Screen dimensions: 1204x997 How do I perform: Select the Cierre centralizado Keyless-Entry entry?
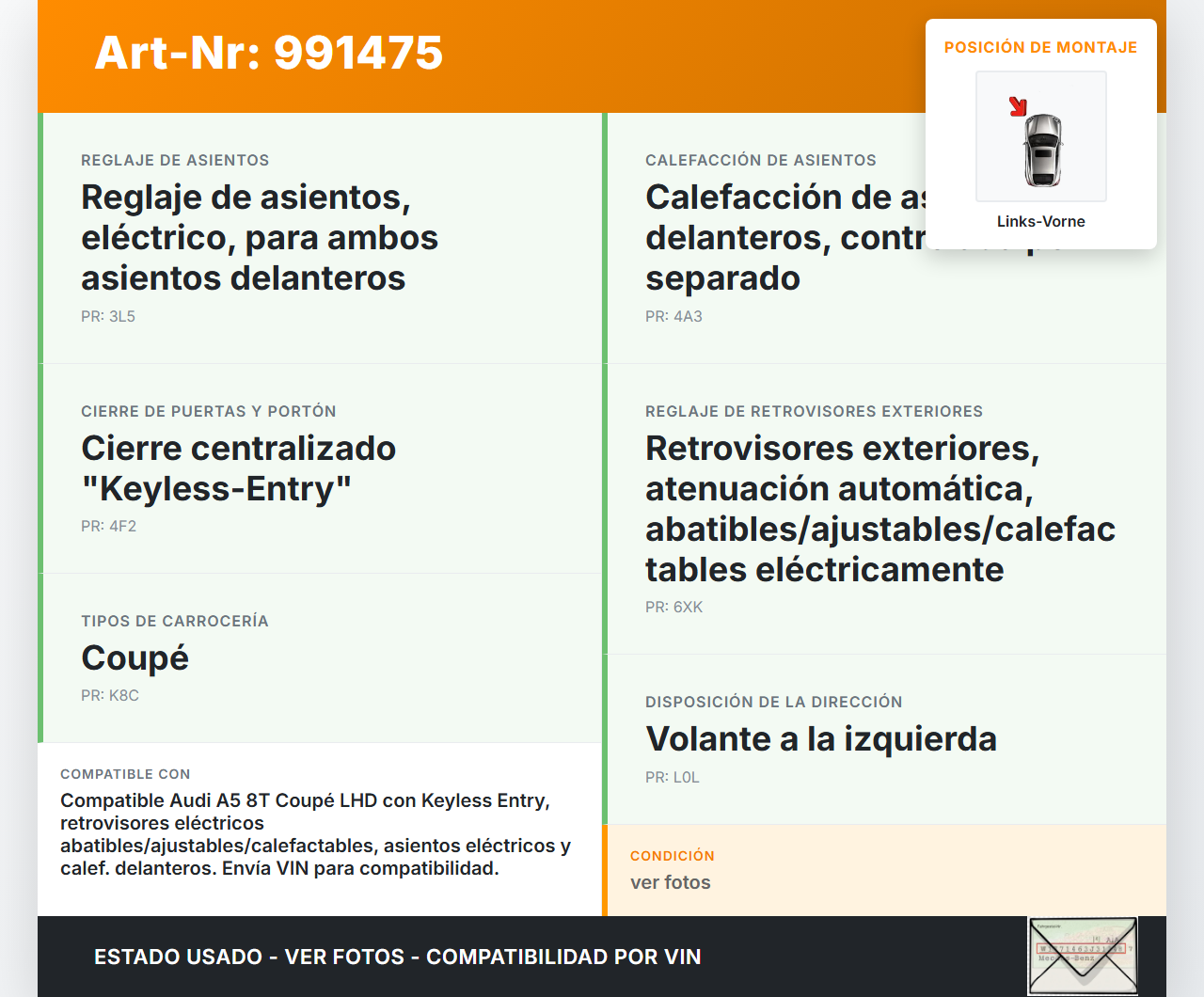(x=238, y=468)
